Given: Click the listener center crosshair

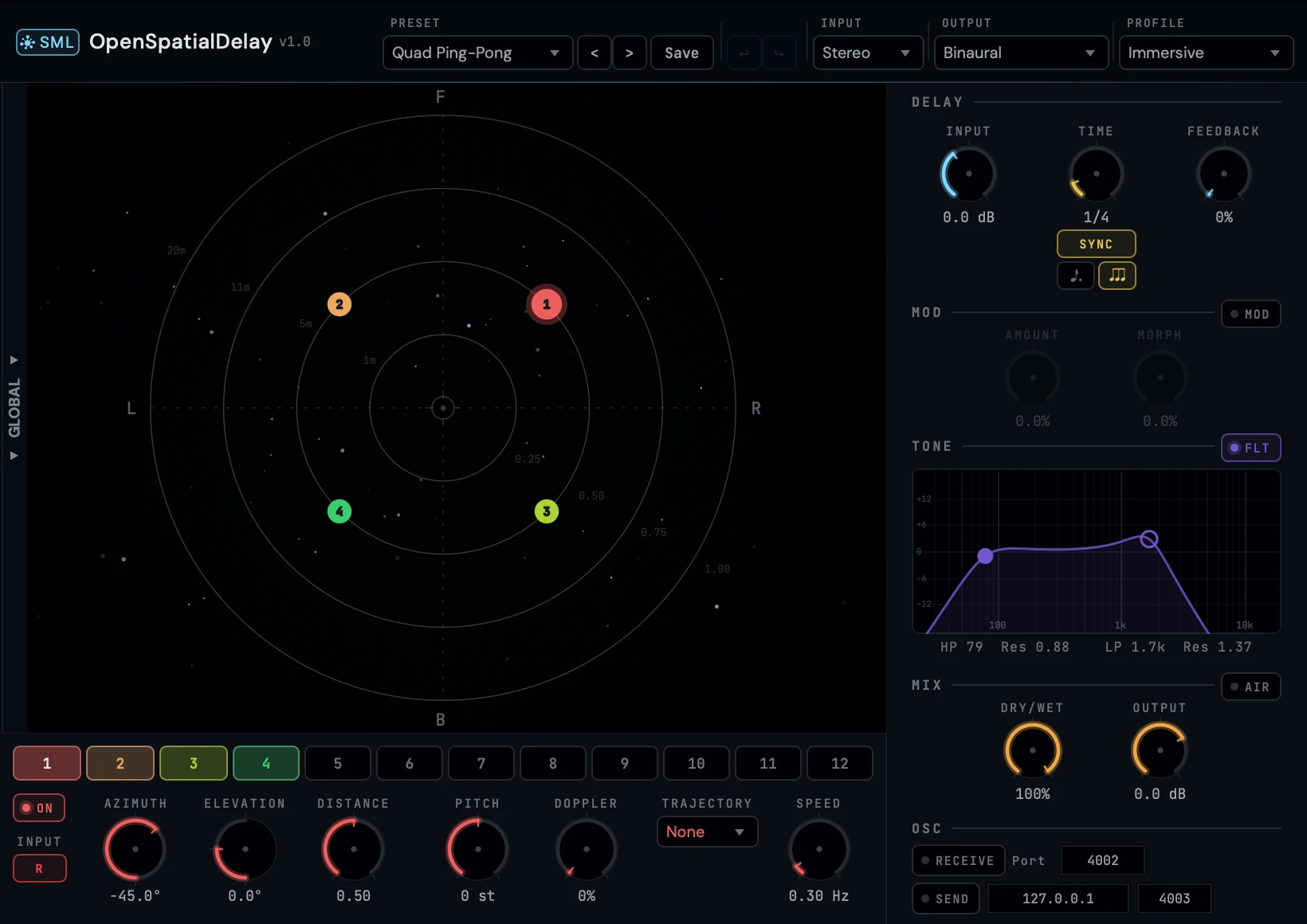Looking at the screenshot, I should (443, 408).
